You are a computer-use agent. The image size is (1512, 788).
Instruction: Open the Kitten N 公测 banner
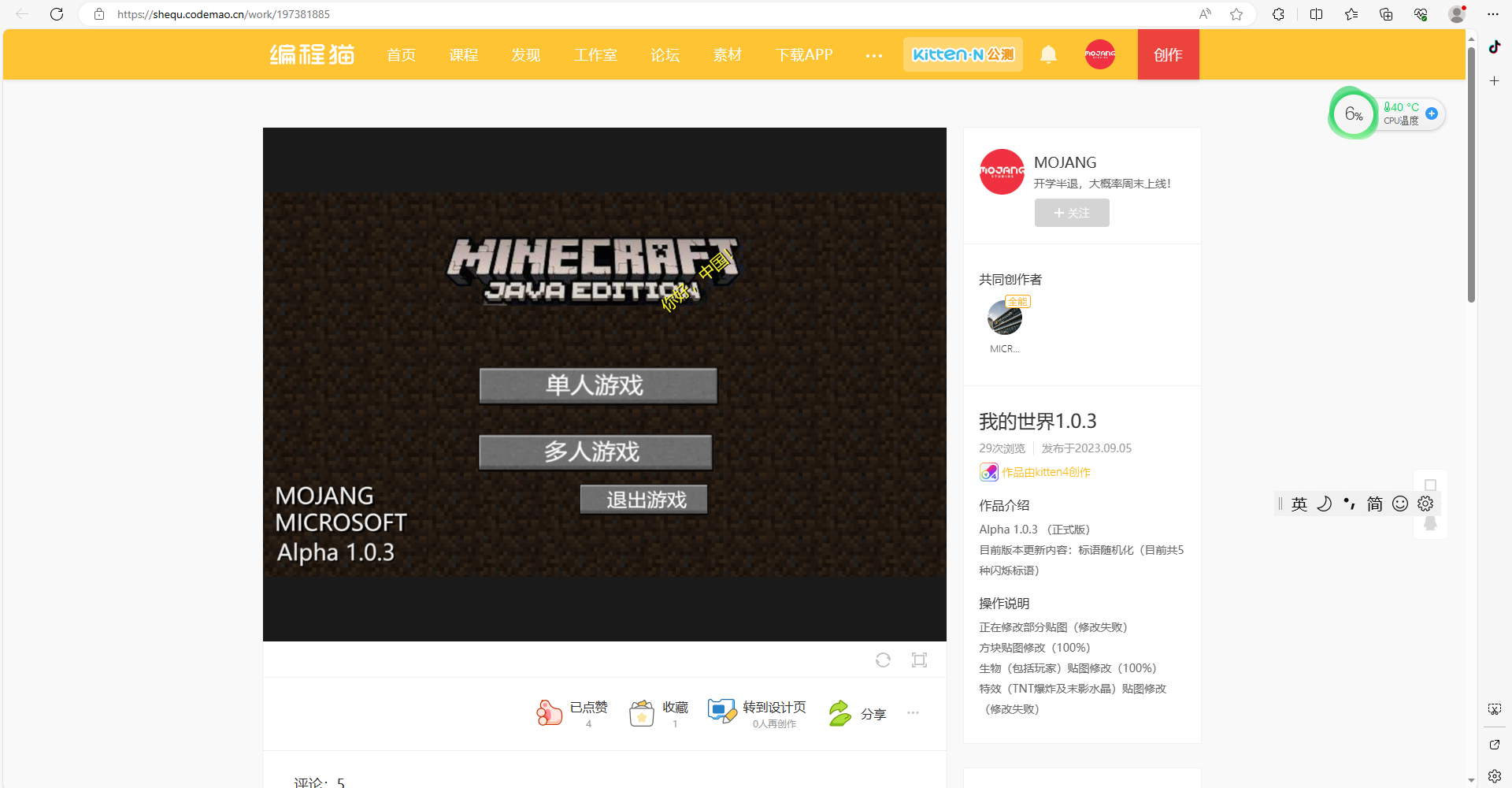(963, 54)
